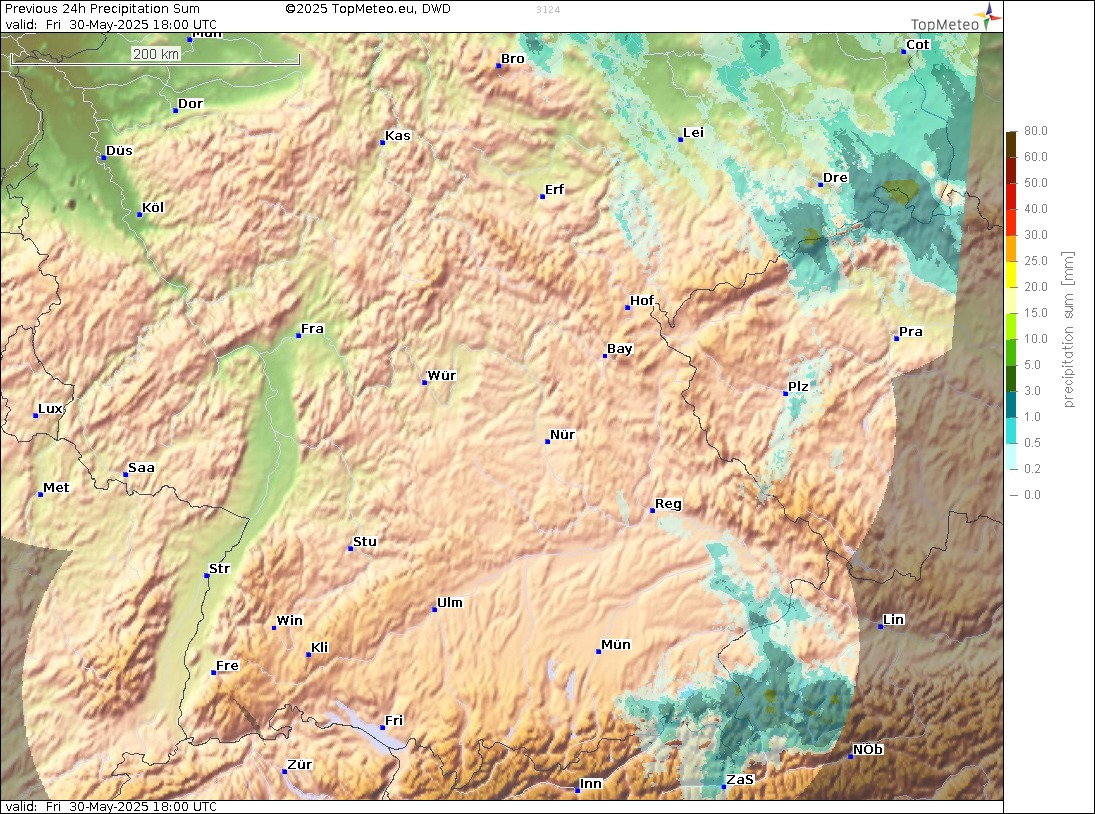1095x814 pixels.
Task: Select the ZaS city label
Action: tap(740, 780)
